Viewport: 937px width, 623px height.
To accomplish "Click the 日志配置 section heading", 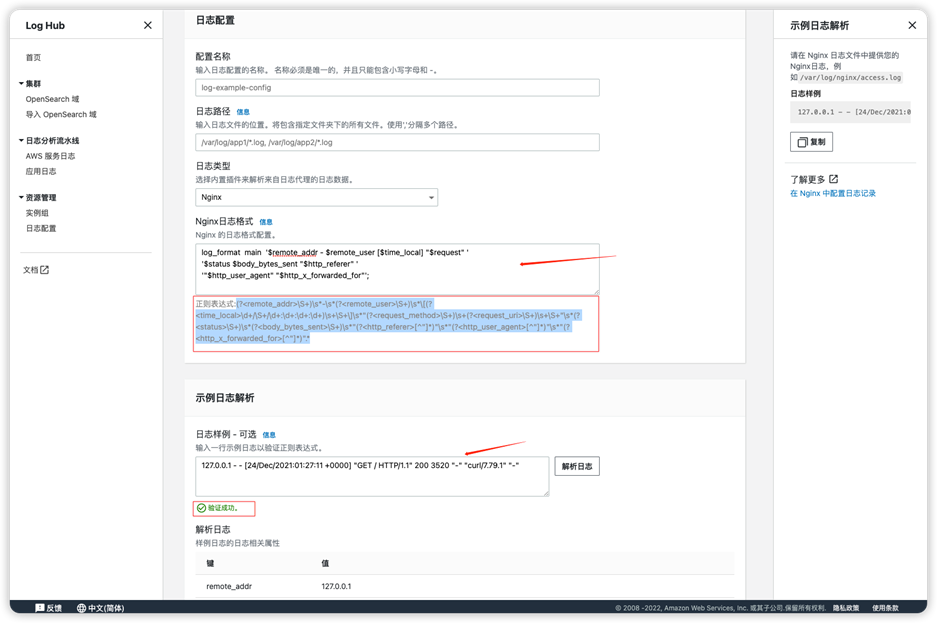I will click(x=215, y=20).
